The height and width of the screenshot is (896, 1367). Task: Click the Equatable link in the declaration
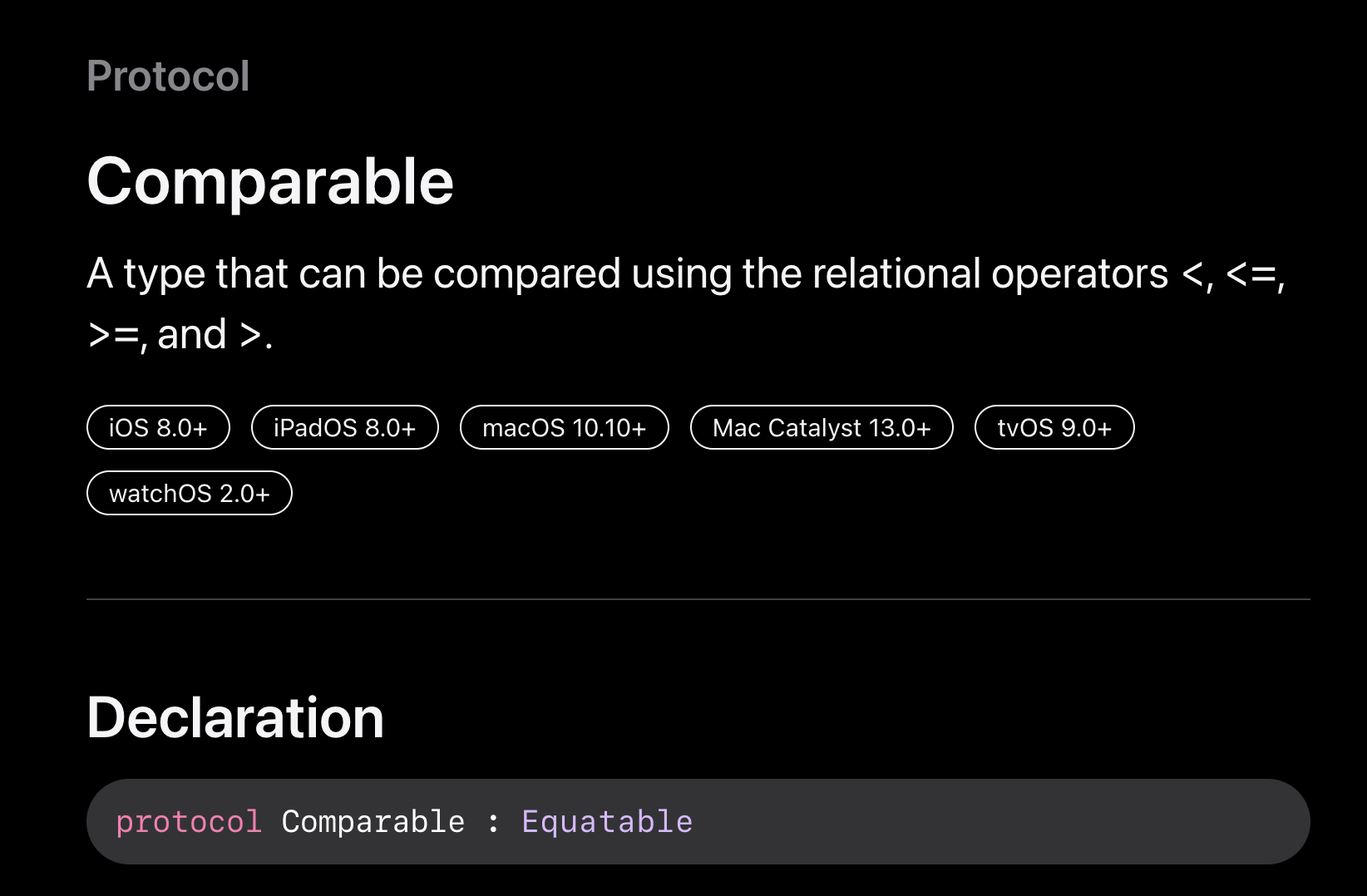[x=607, y=821]
